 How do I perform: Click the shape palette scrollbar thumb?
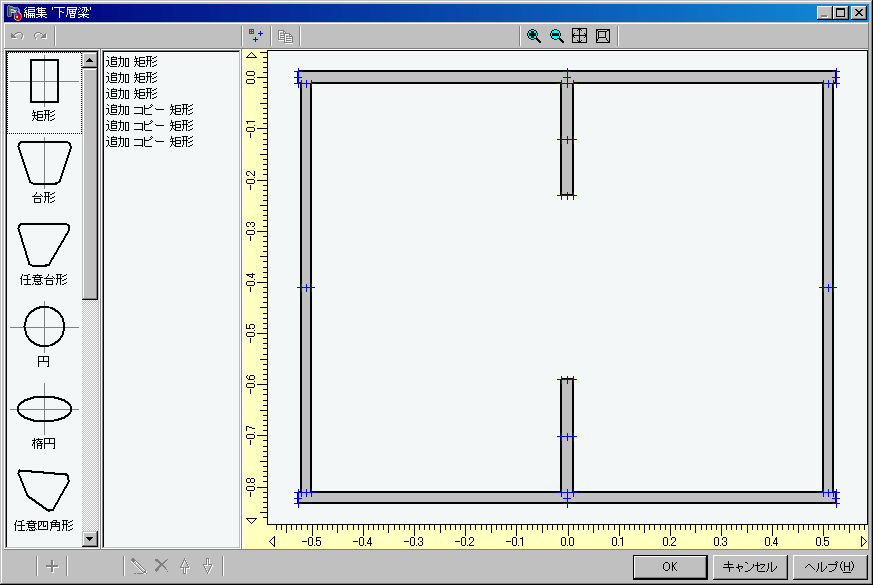(x=90, y=184)
